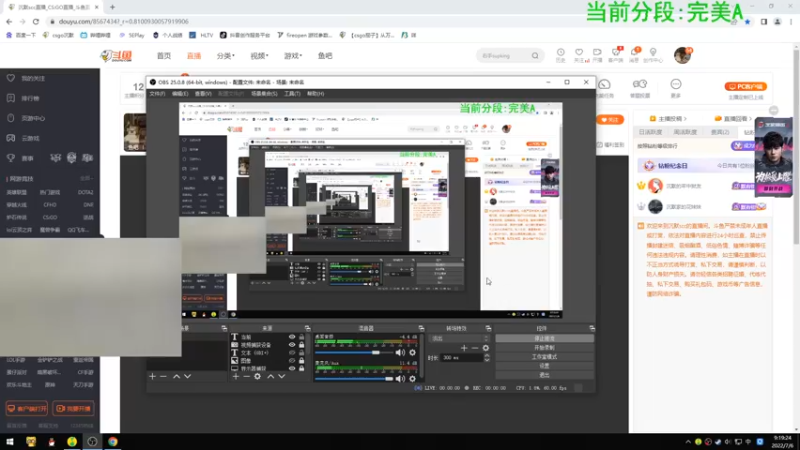
Task: Pop out the Audio Mixer dock panel
Action: pyautogui.click(x=421, y=329)
